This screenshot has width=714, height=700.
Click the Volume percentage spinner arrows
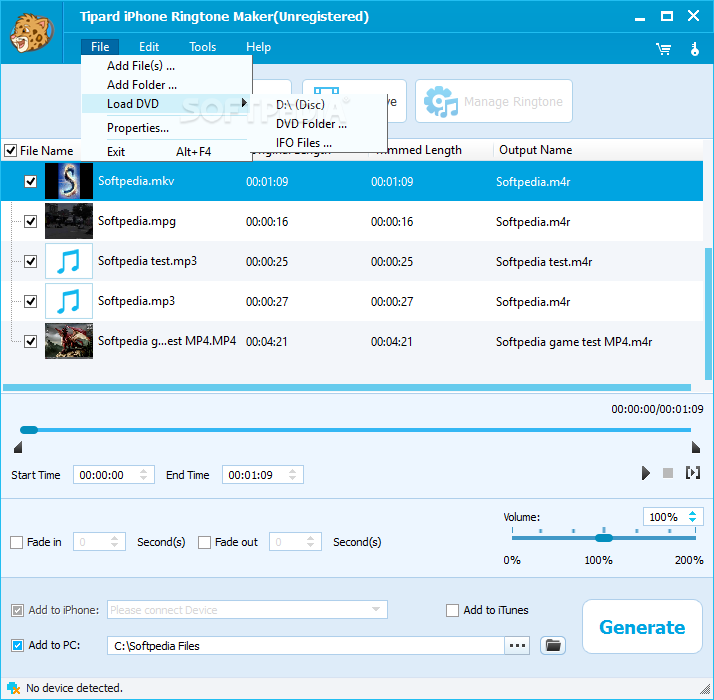point(693,516)
